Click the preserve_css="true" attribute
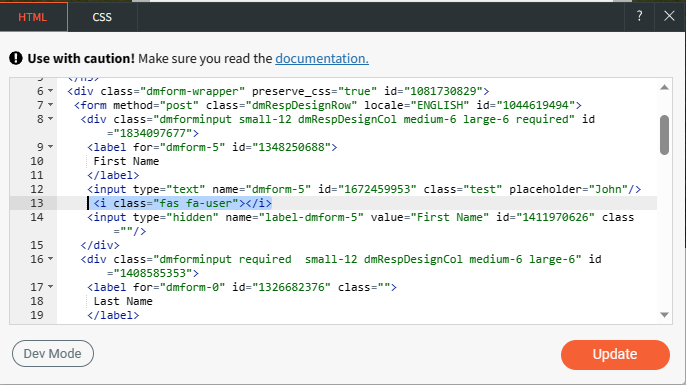The width and height of the screenshot is (686, 385). pyautogui.click(x=314, y=91)
